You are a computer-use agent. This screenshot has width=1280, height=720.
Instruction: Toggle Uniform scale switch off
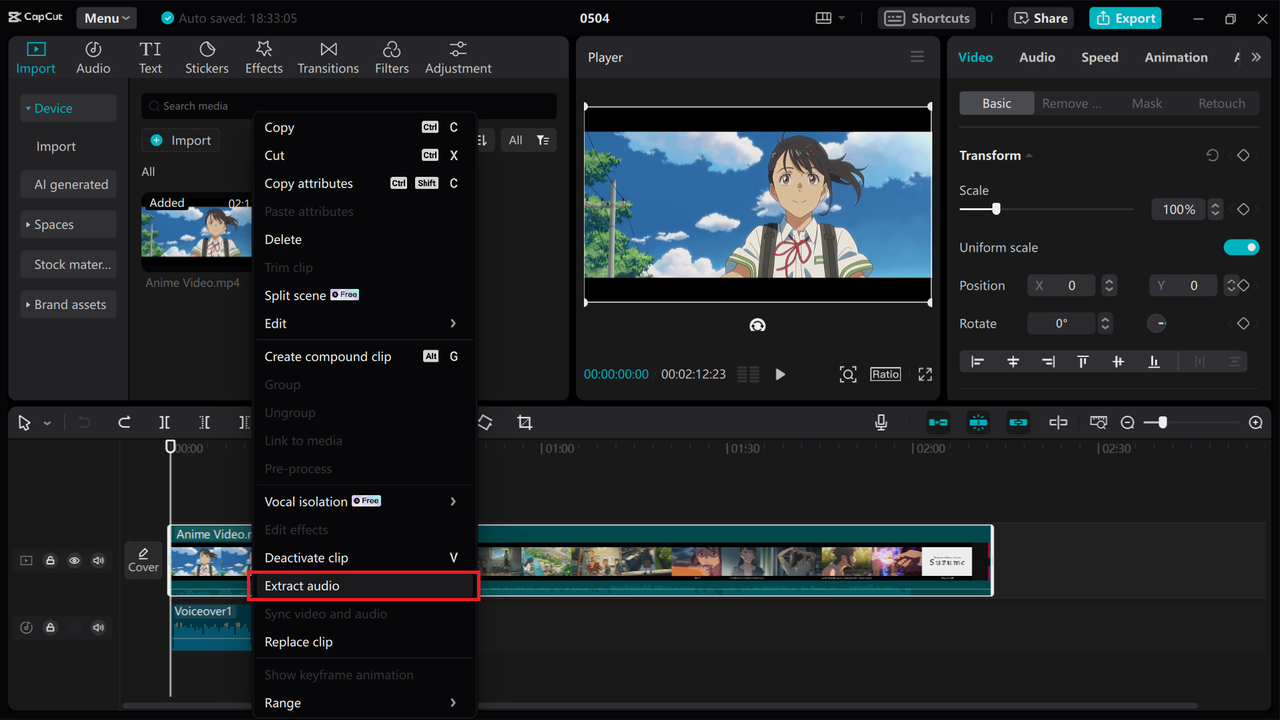click(1241, 247)
